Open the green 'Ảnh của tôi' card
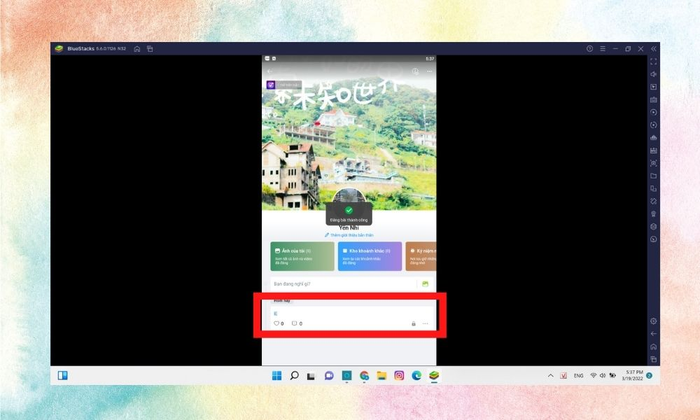Screen dimensions: 700x420 click(x=302, y=256)
